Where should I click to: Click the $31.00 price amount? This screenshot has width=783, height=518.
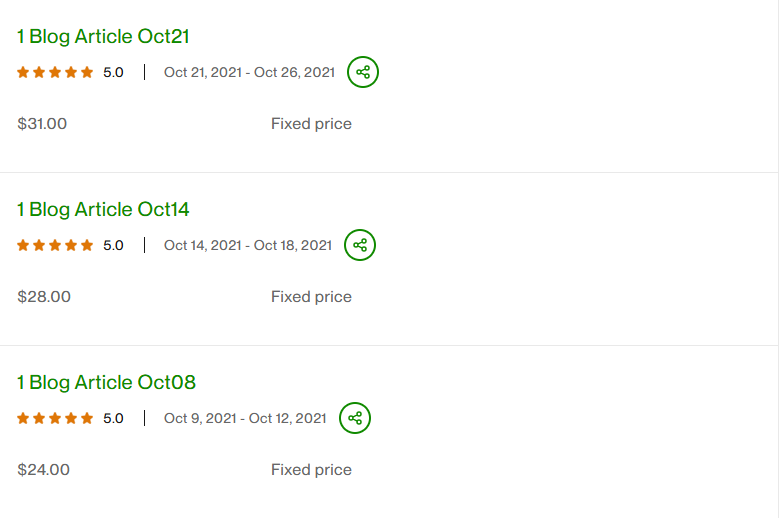(43, 124)
